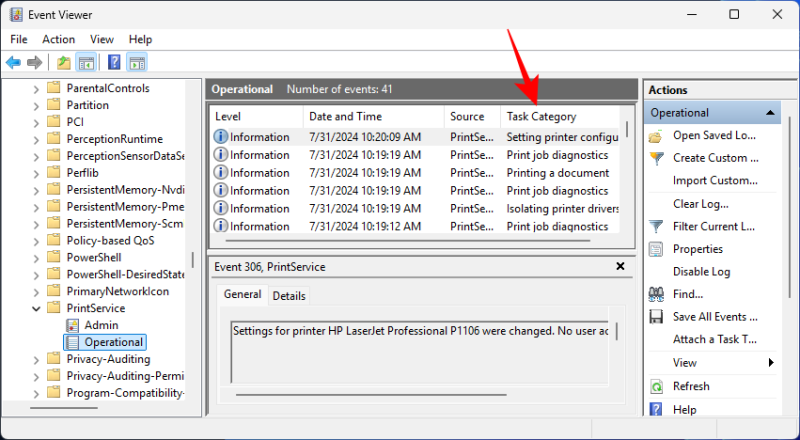Click the Find binoculars icon in Actions
The width and height of the screenshot is (800, 440).
(656, 294)
